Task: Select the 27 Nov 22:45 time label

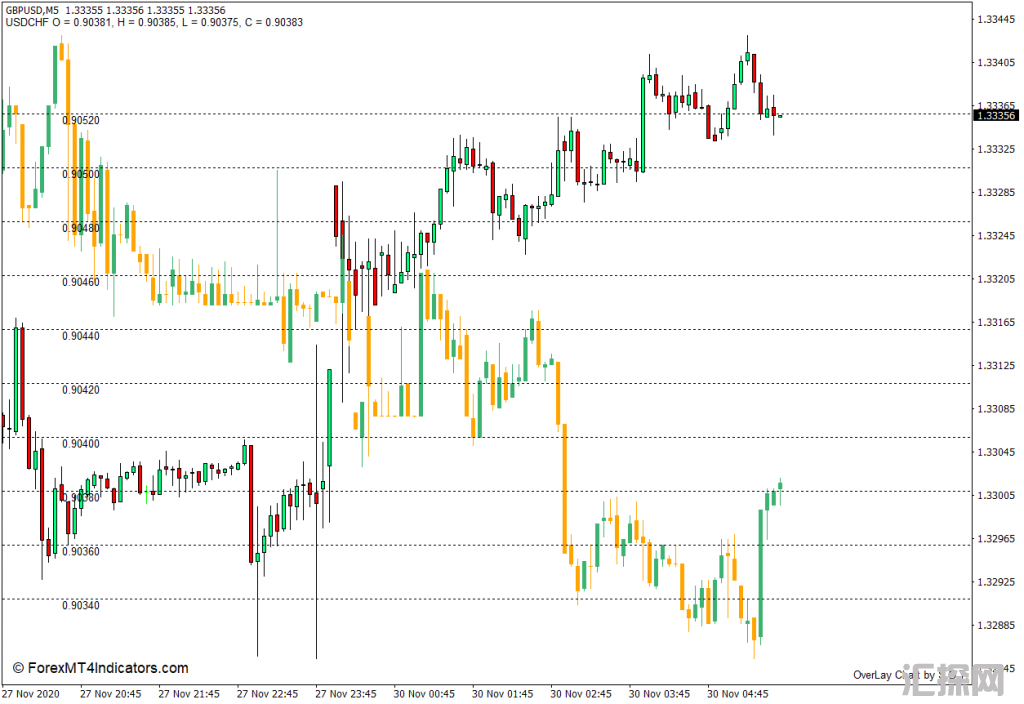Action: (x=267, y=692)
